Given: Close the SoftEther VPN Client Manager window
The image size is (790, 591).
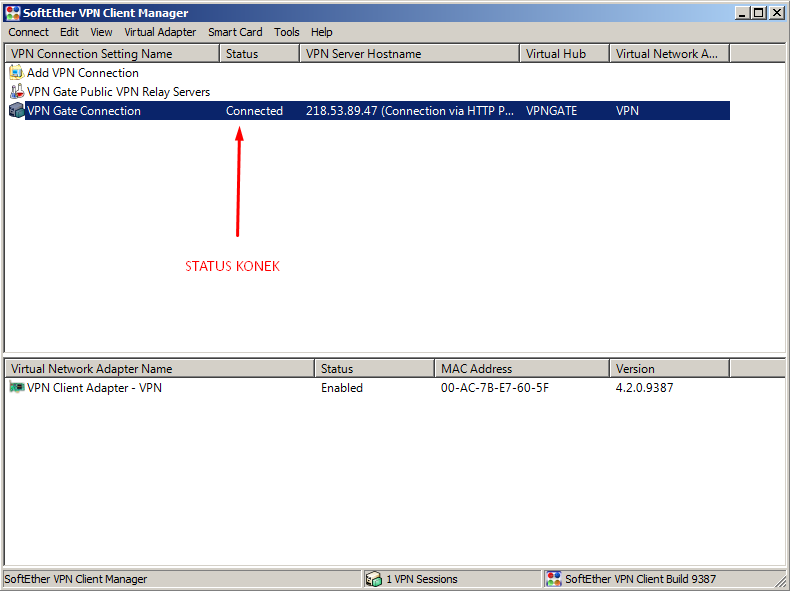Looking at the screenshot, I should (x=777, y=13).
